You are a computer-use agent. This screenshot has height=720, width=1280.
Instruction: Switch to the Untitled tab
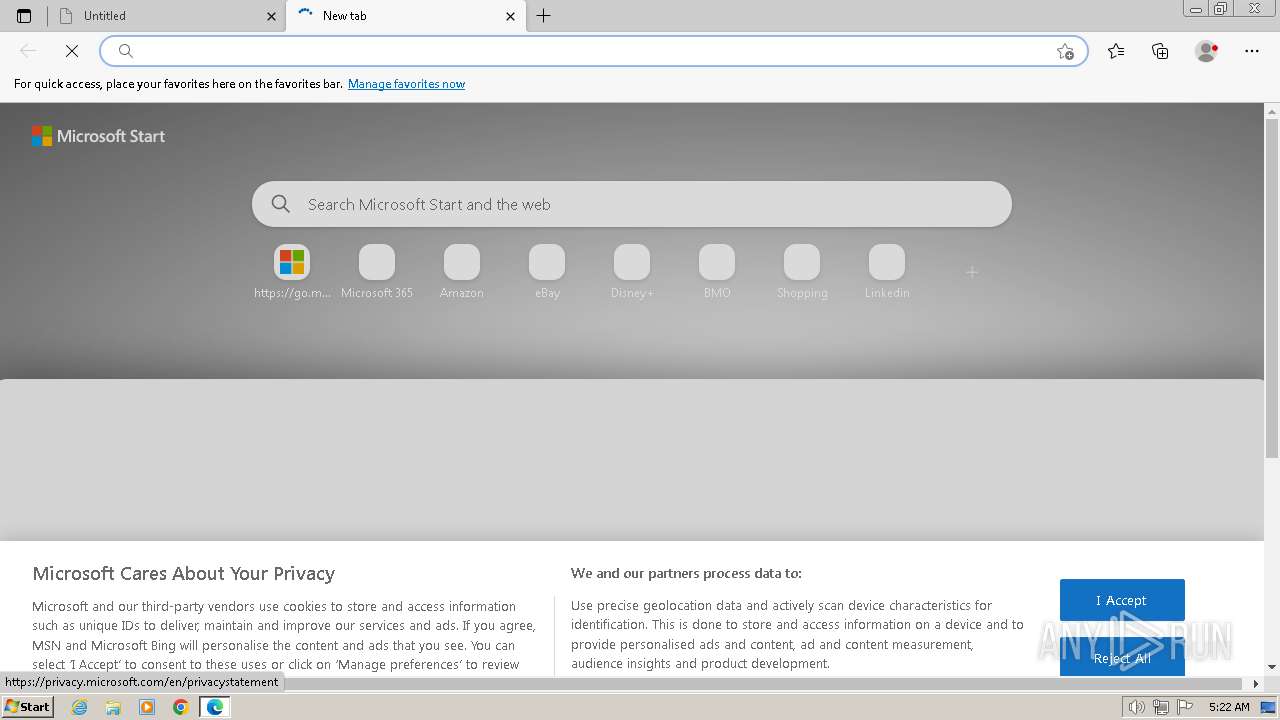pyautogui.click(x=167, y=16)
